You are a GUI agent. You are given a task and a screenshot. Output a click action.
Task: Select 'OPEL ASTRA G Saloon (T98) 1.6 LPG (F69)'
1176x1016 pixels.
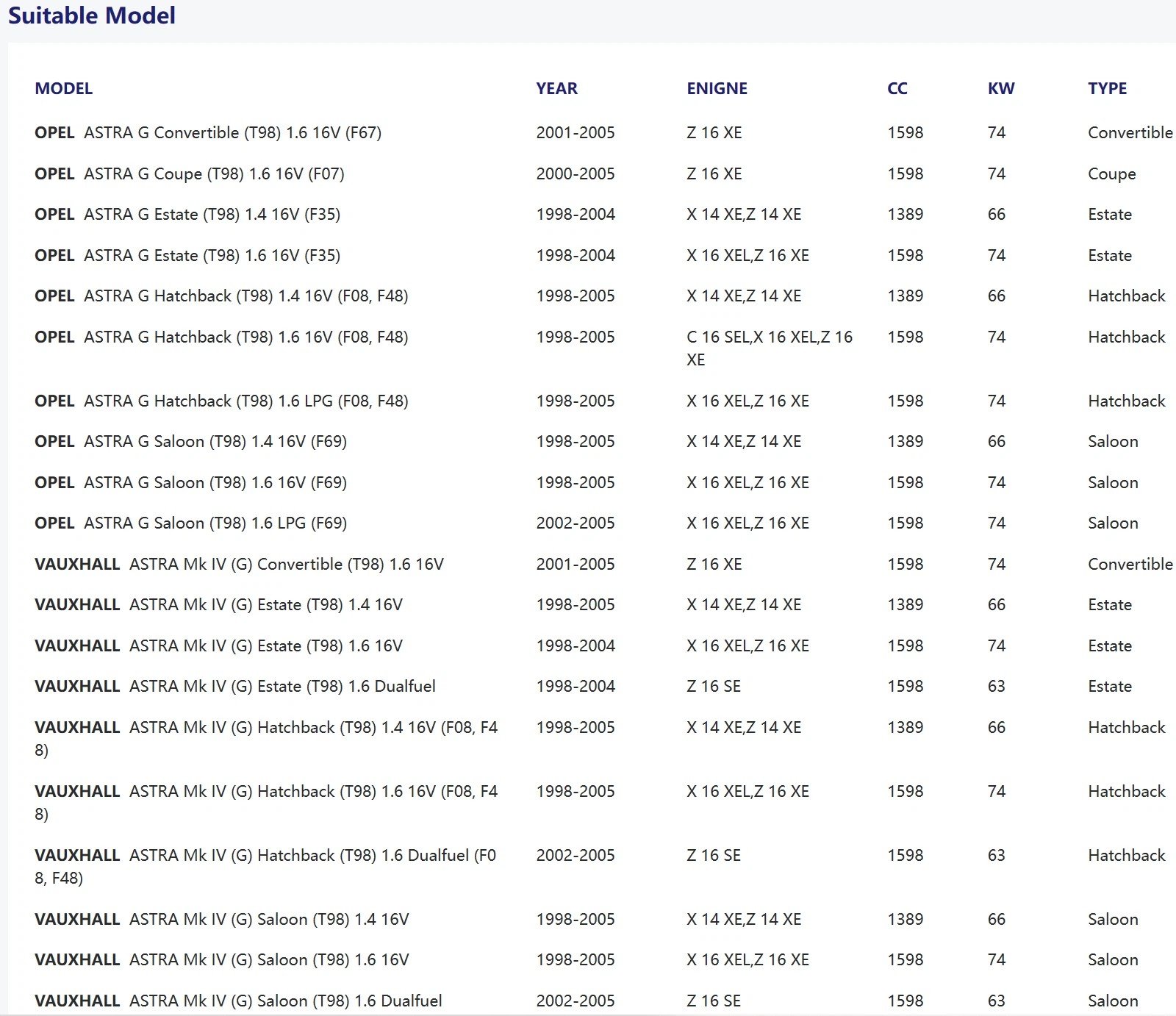pyautogui.click(x=191, y=523)
